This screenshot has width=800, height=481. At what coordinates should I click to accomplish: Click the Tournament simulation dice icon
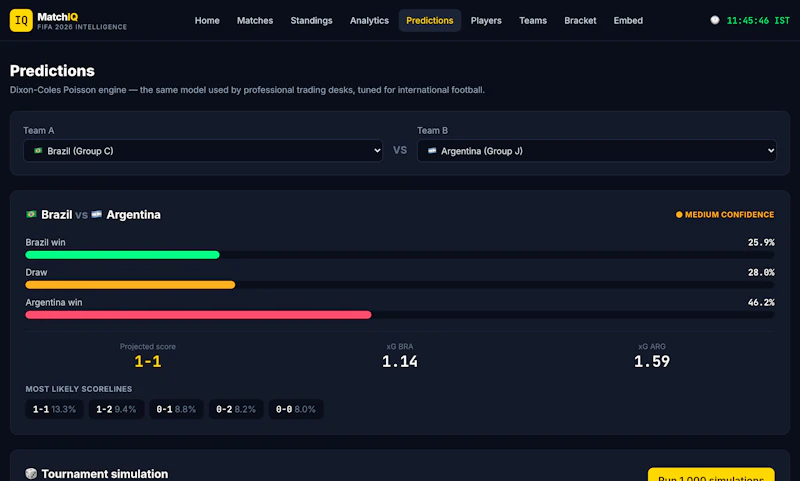pos(31,473)
